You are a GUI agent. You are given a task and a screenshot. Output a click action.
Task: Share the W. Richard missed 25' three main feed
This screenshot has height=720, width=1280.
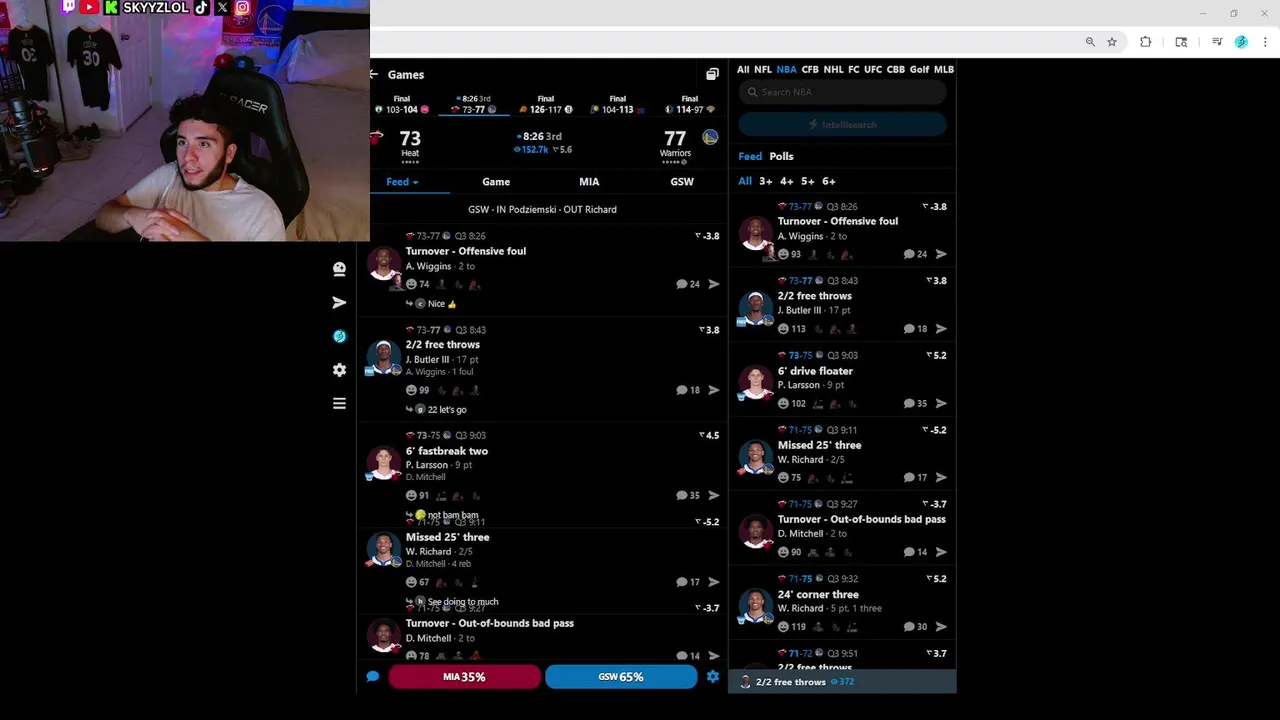pyautogui.click(x=714, y=582)
